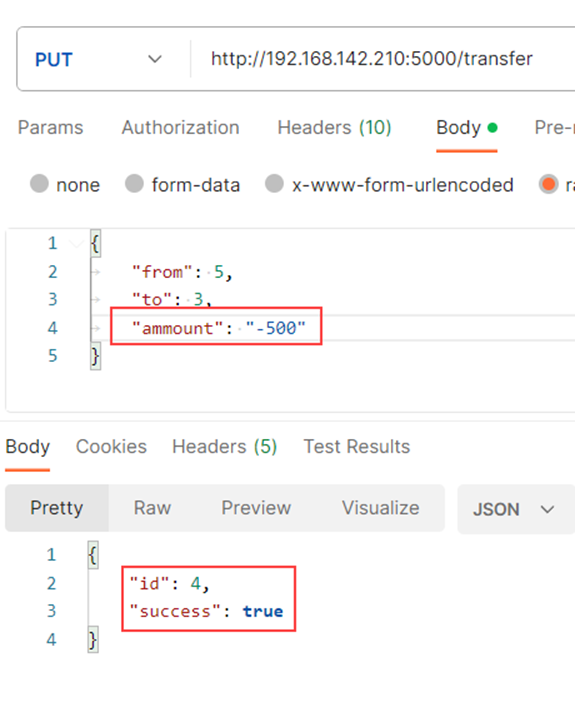The width and height of the screenshot is (575, 702).
Task: Click the "success": true response line
Action: click(x=206, y=612)
